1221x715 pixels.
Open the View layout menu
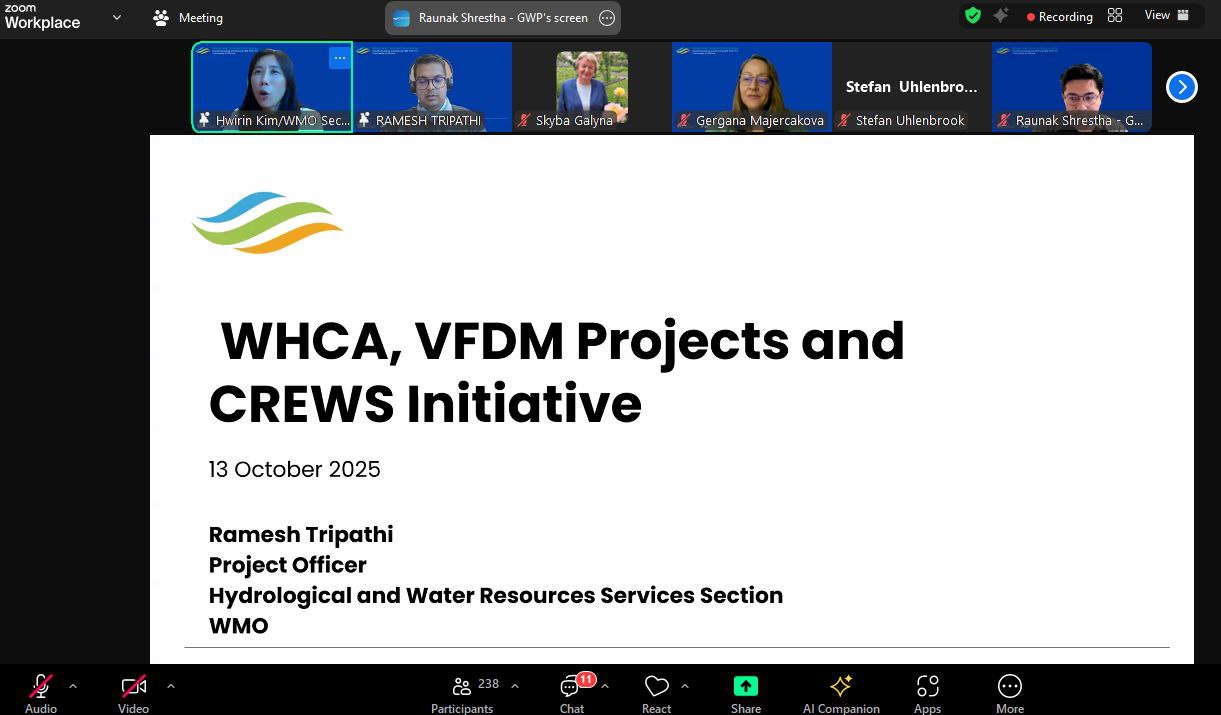coord(1166,16)
